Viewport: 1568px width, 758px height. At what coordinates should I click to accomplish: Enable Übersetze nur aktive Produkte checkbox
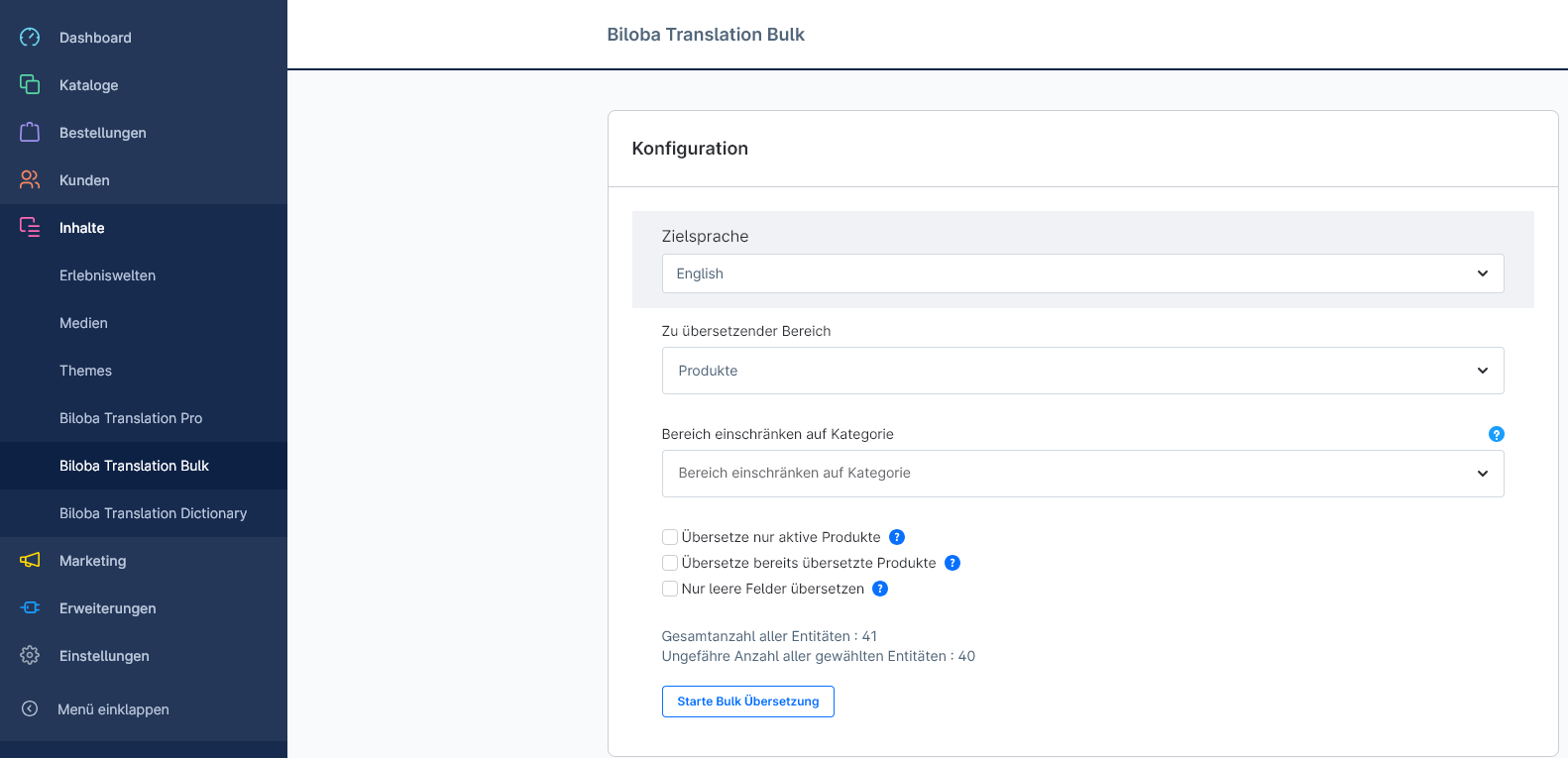(x=670, y=537)
